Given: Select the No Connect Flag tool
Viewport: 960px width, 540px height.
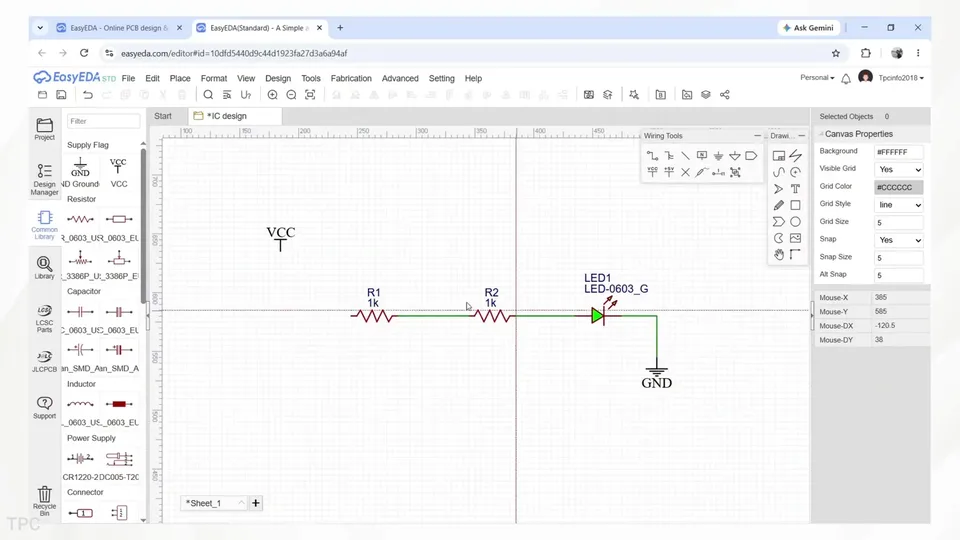Looking at the screenshot, I should (x=685, y=172).
